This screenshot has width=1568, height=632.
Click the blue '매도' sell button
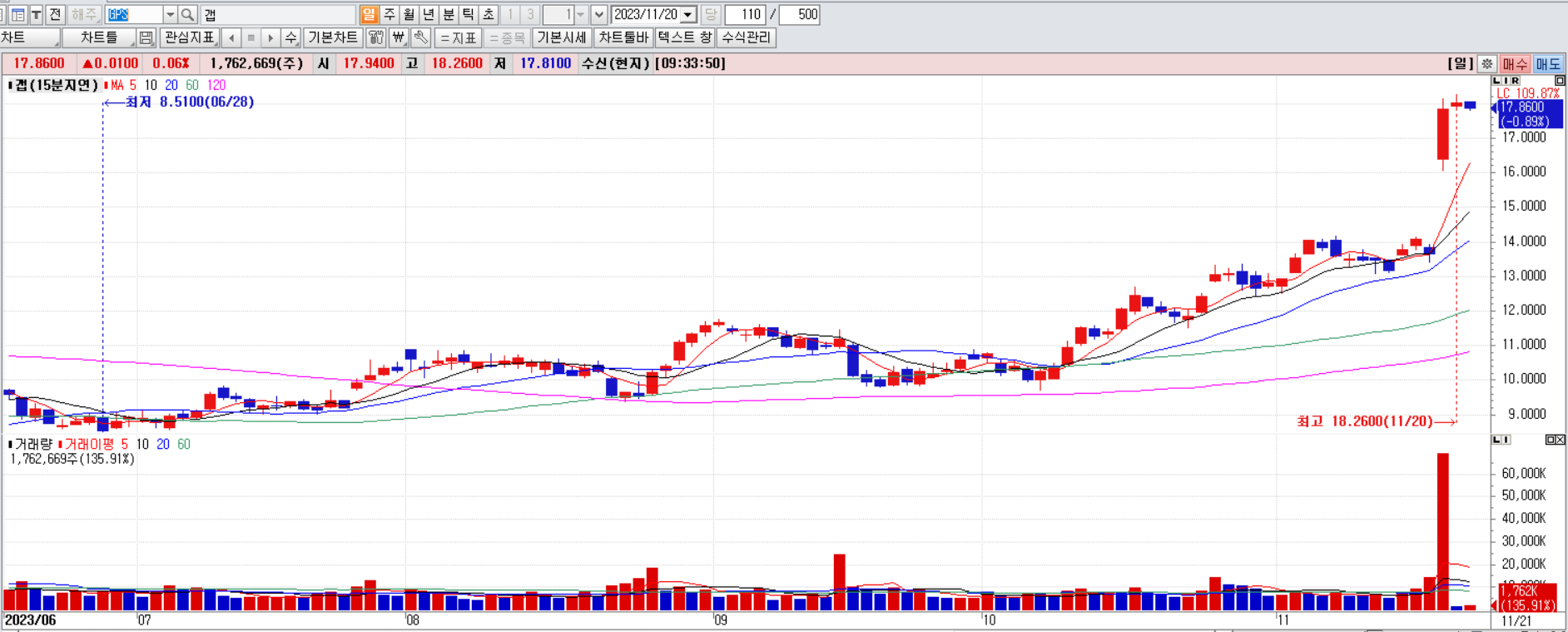1548,64
